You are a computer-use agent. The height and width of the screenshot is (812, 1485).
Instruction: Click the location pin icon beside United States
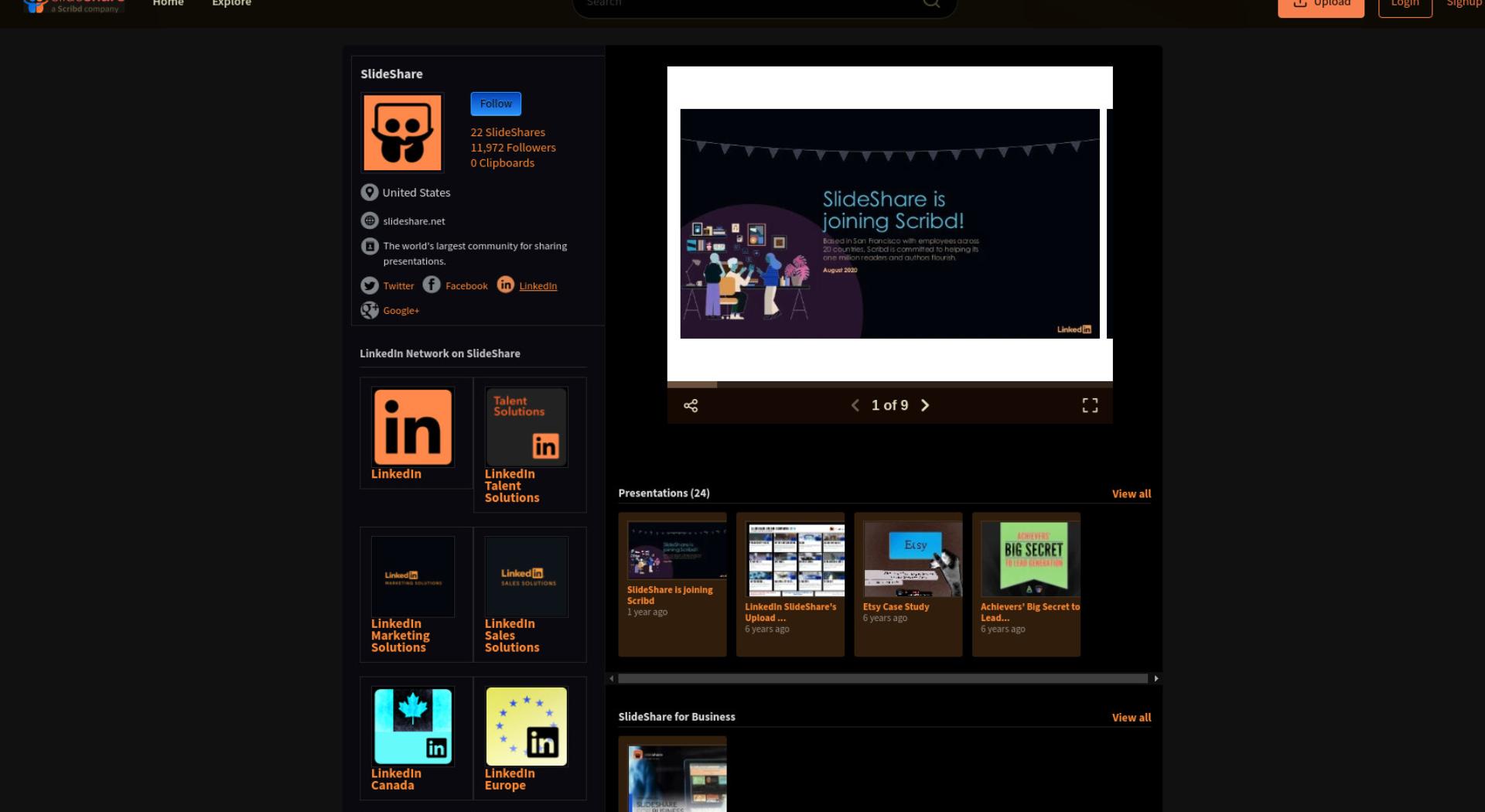tap(370, 193)
